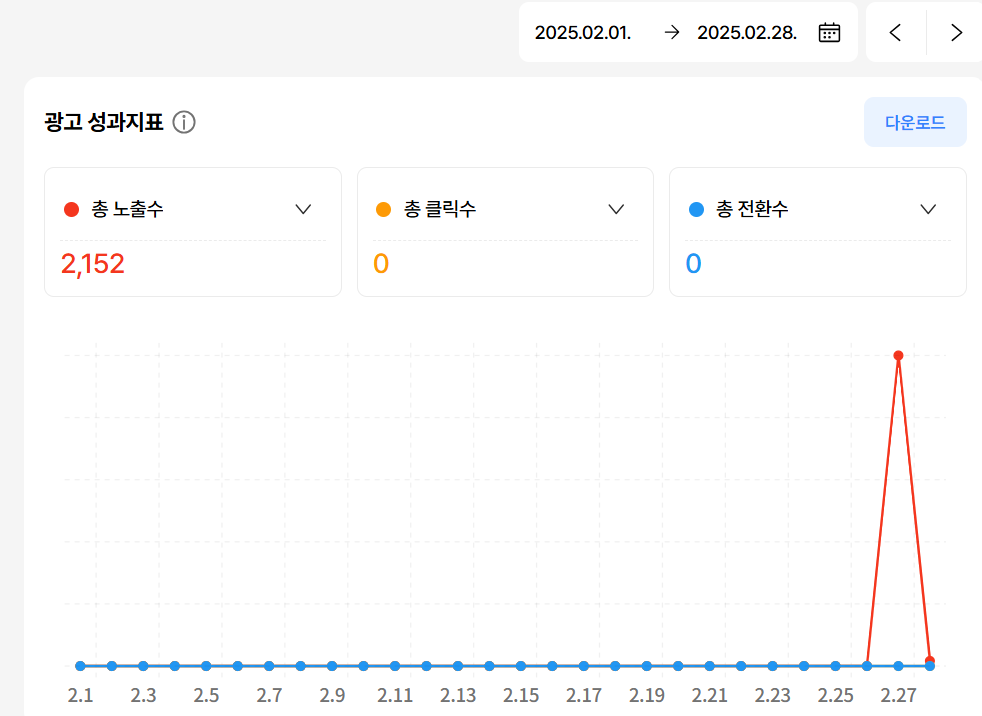Click the 2.5 x-axis label
This screenshot has width=982, height=716.
click(x=206, y=695)
